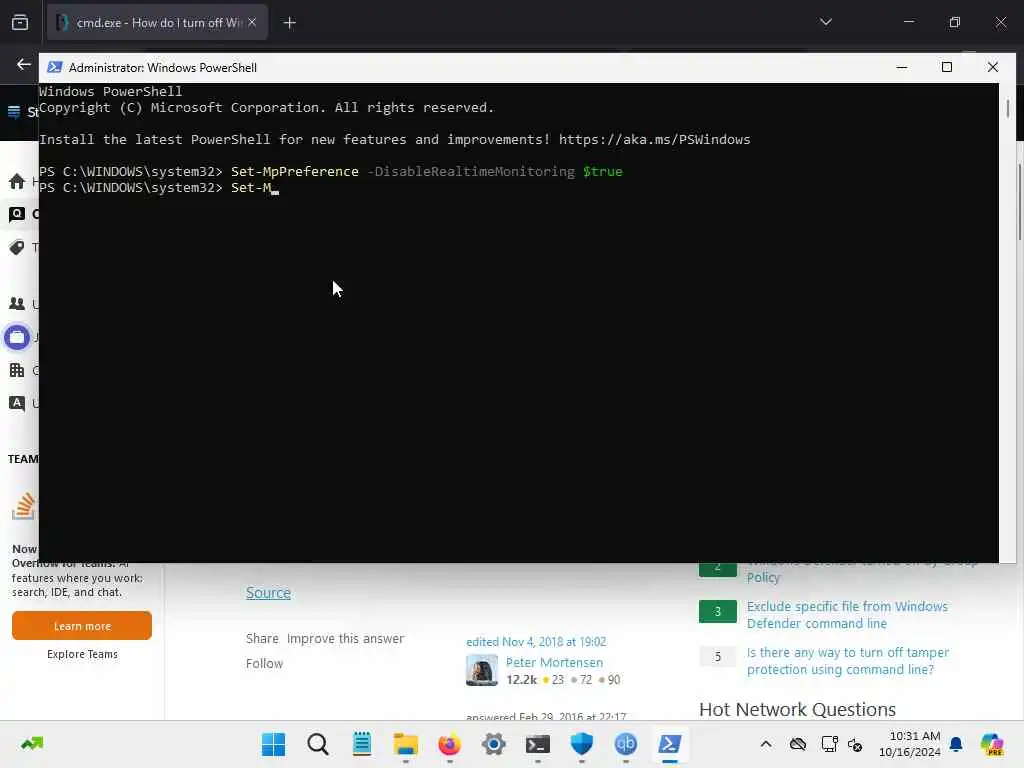Open notifications bell icon in tray
The image size is (1024, 768).
pyautogui.click(x=956, y=744)
